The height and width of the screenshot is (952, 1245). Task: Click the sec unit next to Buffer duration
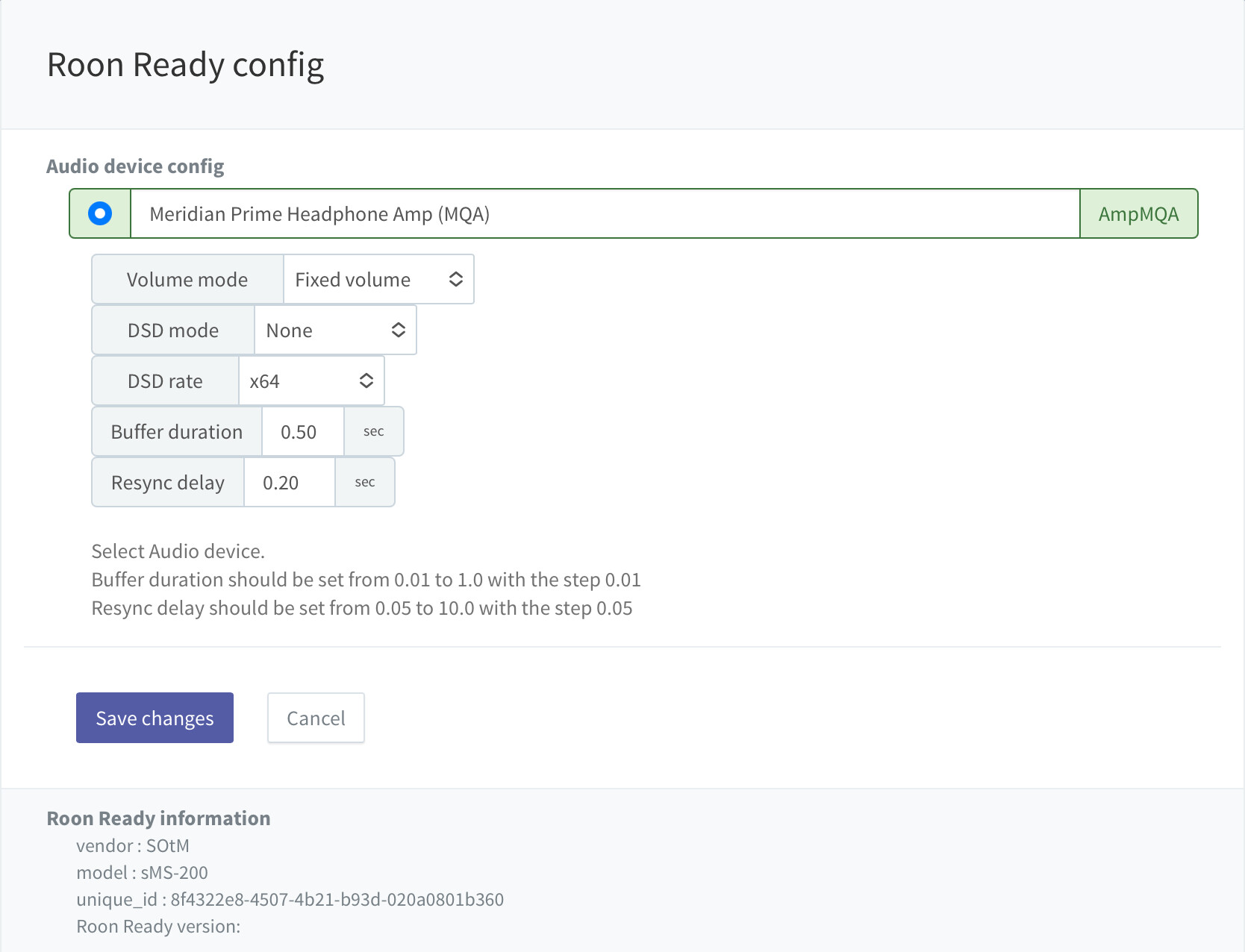374,431
